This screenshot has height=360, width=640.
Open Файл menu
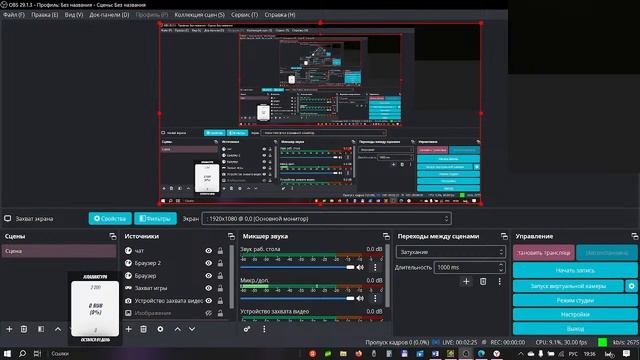click(x=14, y=15)
